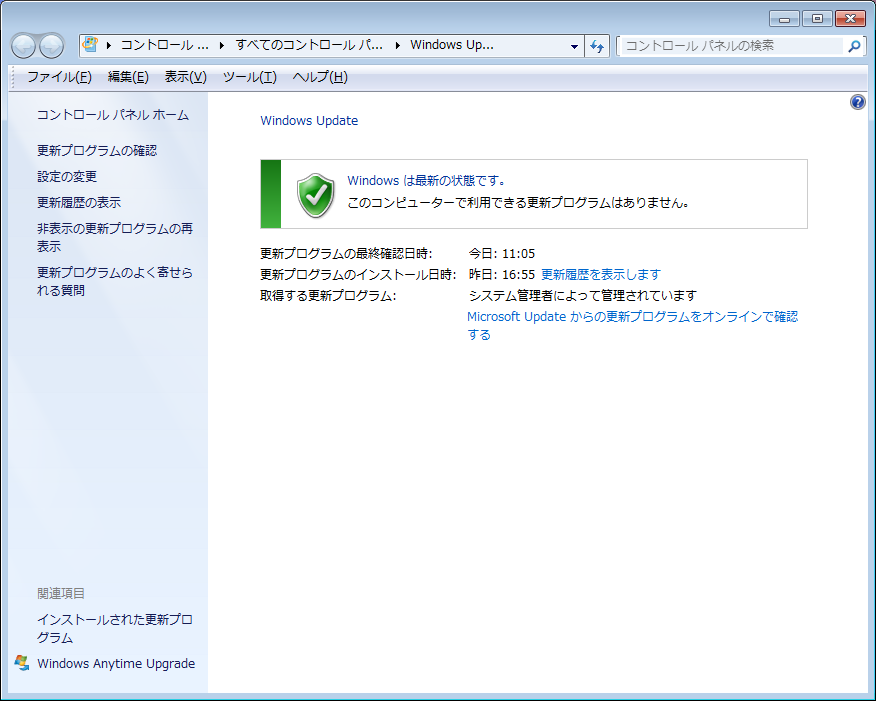This screenshot has width=876, height=701.
Task: Open the ツール(T) menu
Action: 249,77
